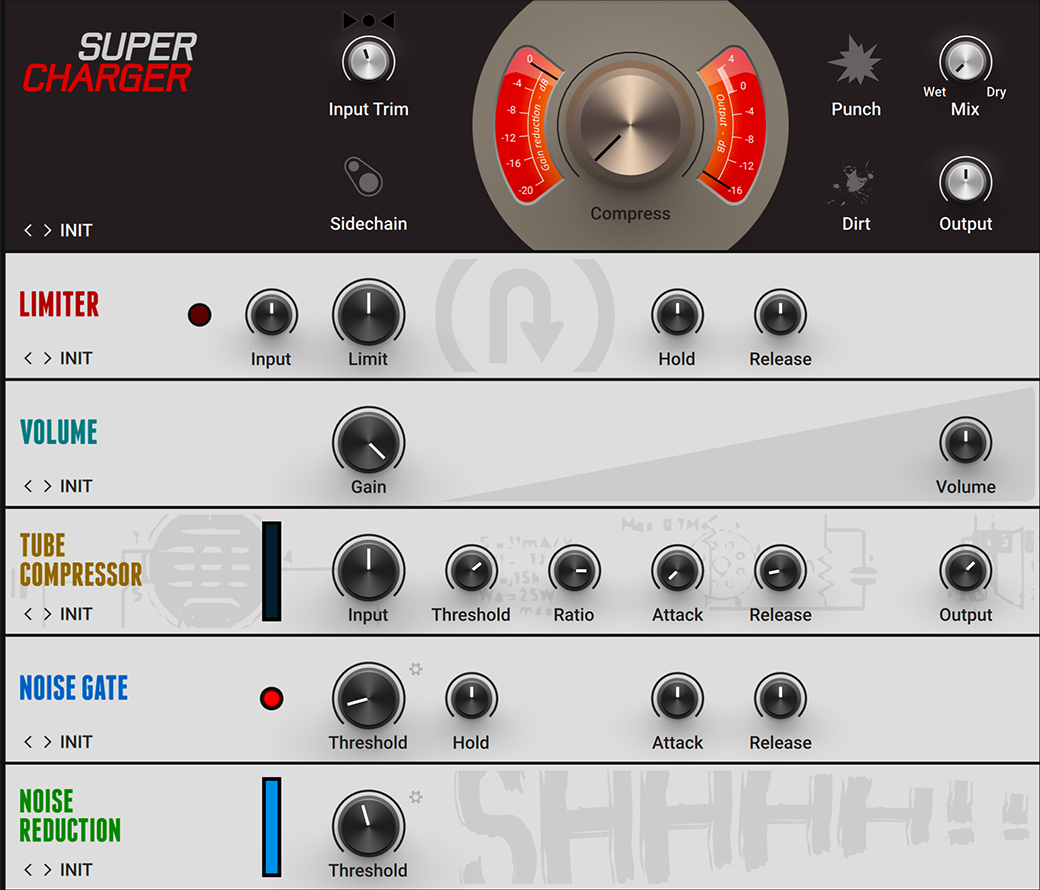Click the Limiter active LED indicator
Screen dimensions: 1040x890
200,315
